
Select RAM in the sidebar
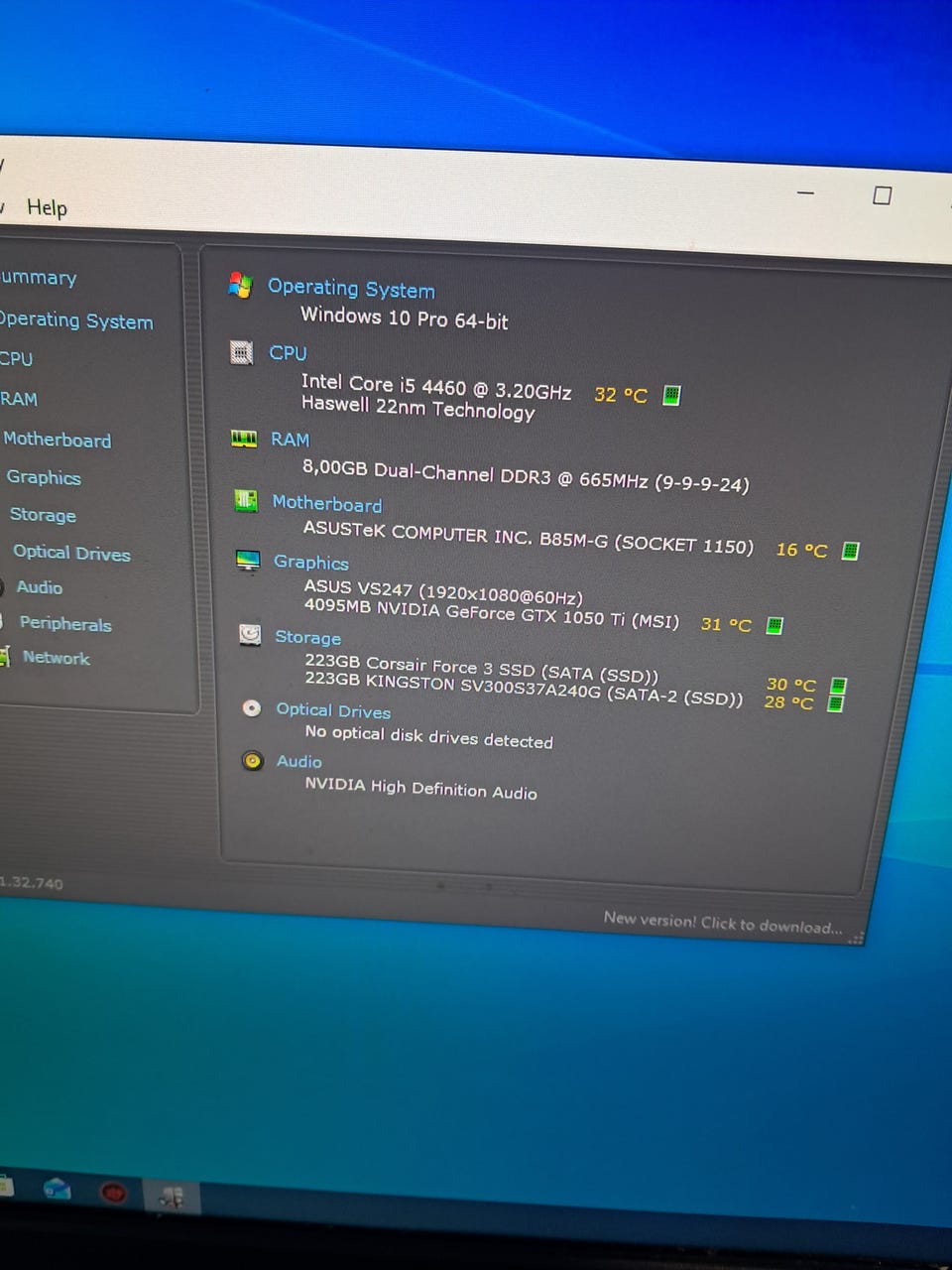18,399
